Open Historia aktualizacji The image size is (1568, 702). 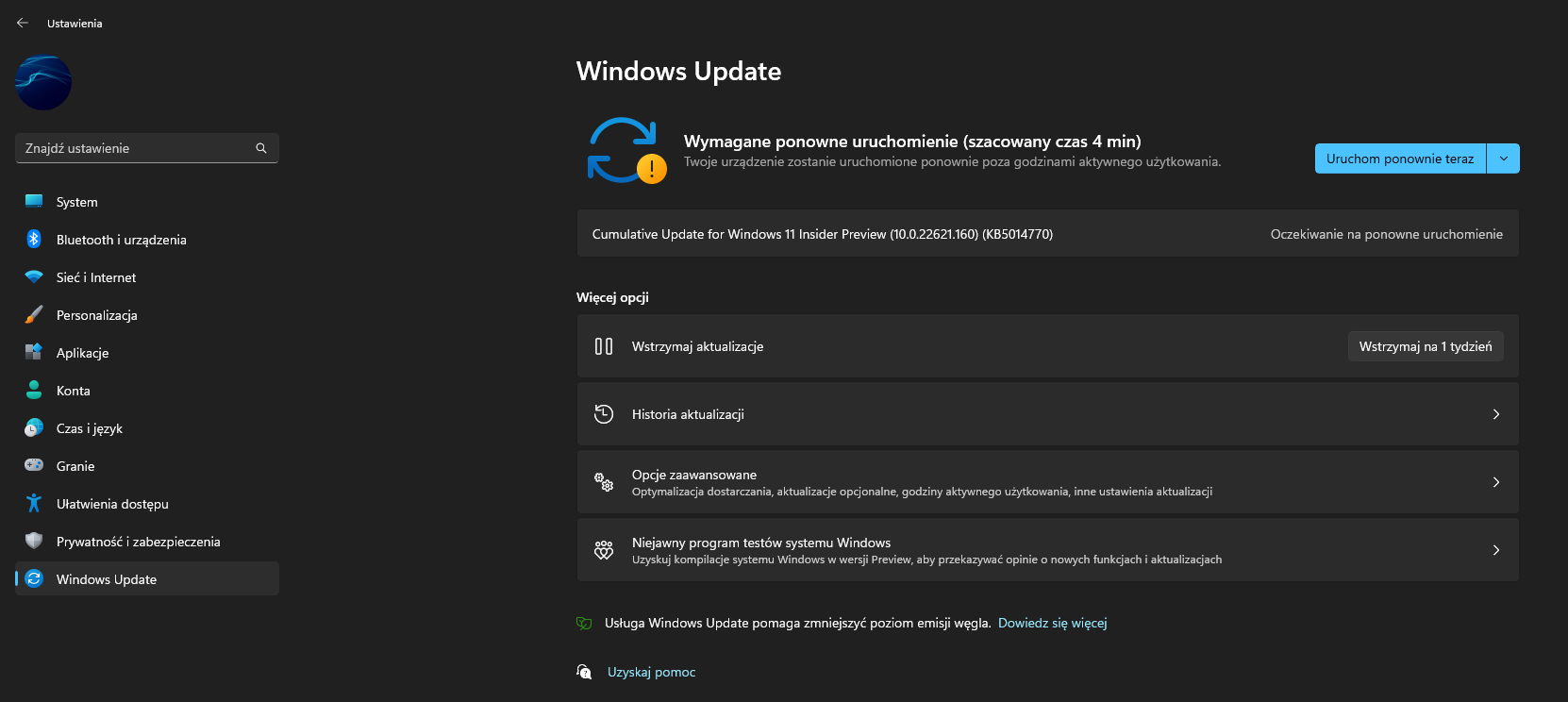[x=1047, y=414]
